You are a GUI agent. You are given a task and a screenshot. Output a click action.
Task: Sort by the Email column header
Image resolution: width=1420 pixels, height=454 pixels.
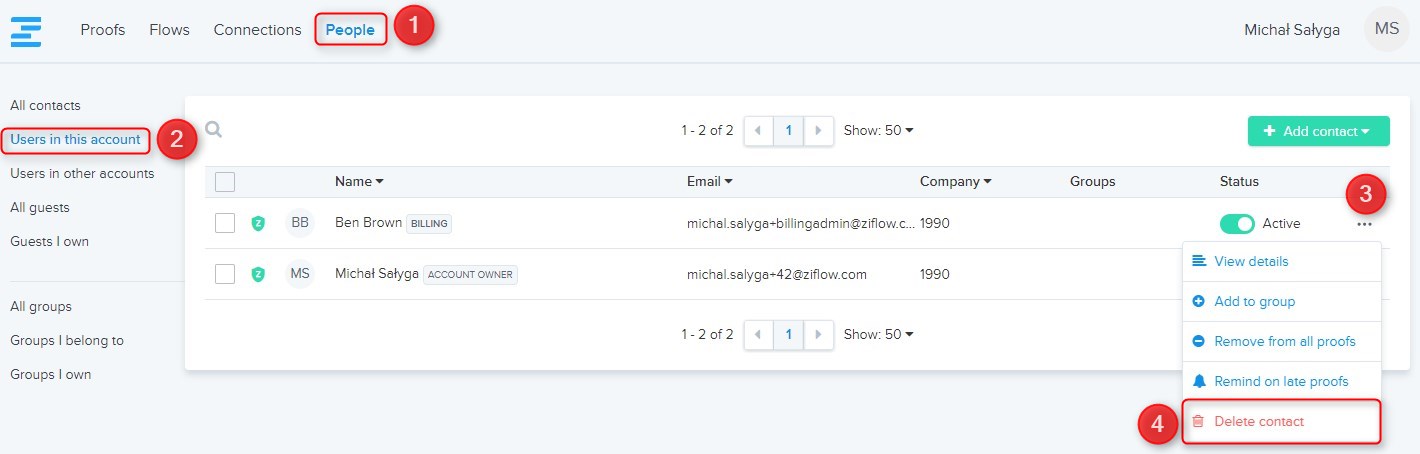click(709, 182)
